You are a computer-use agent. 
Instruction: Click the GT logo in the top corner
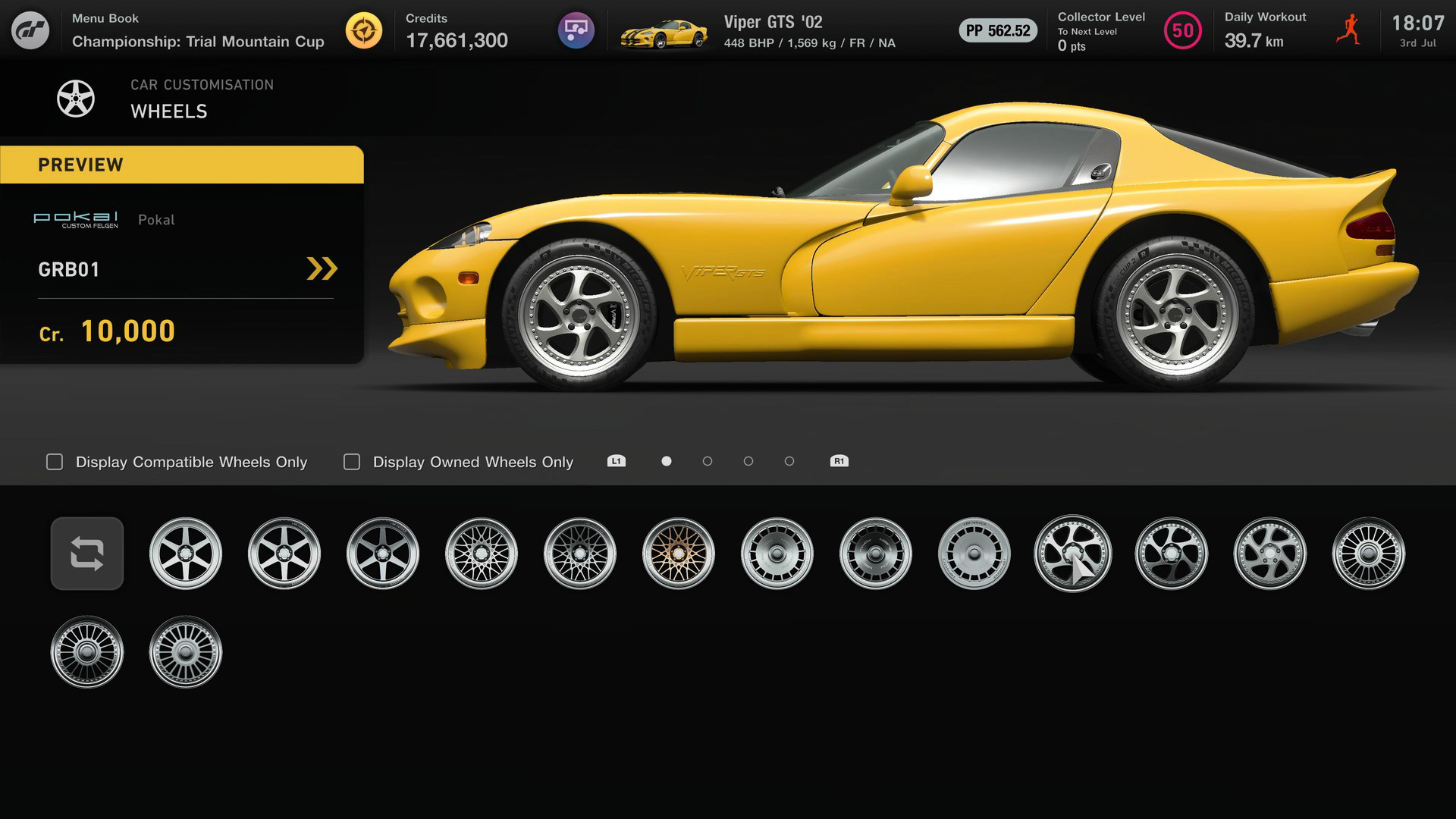(x=32, y=30)
